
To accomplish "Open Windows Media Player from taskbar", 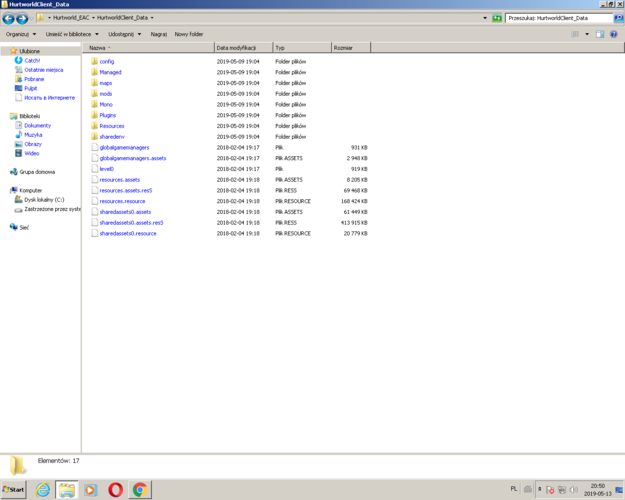I will (x=91, y=490).
